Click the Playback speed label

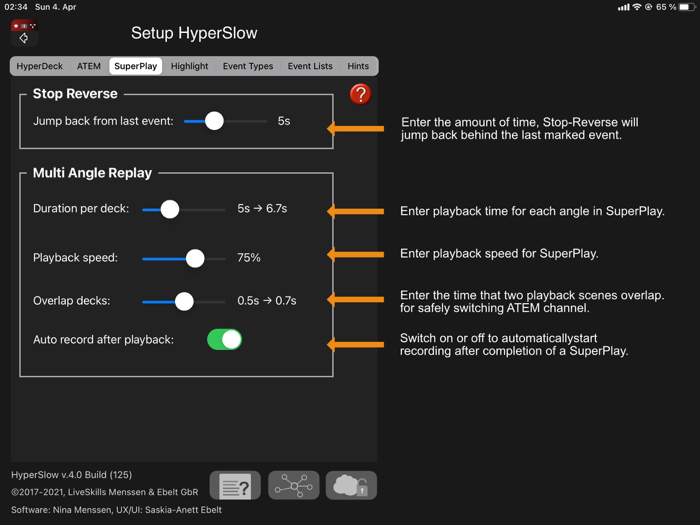(75, 258)
